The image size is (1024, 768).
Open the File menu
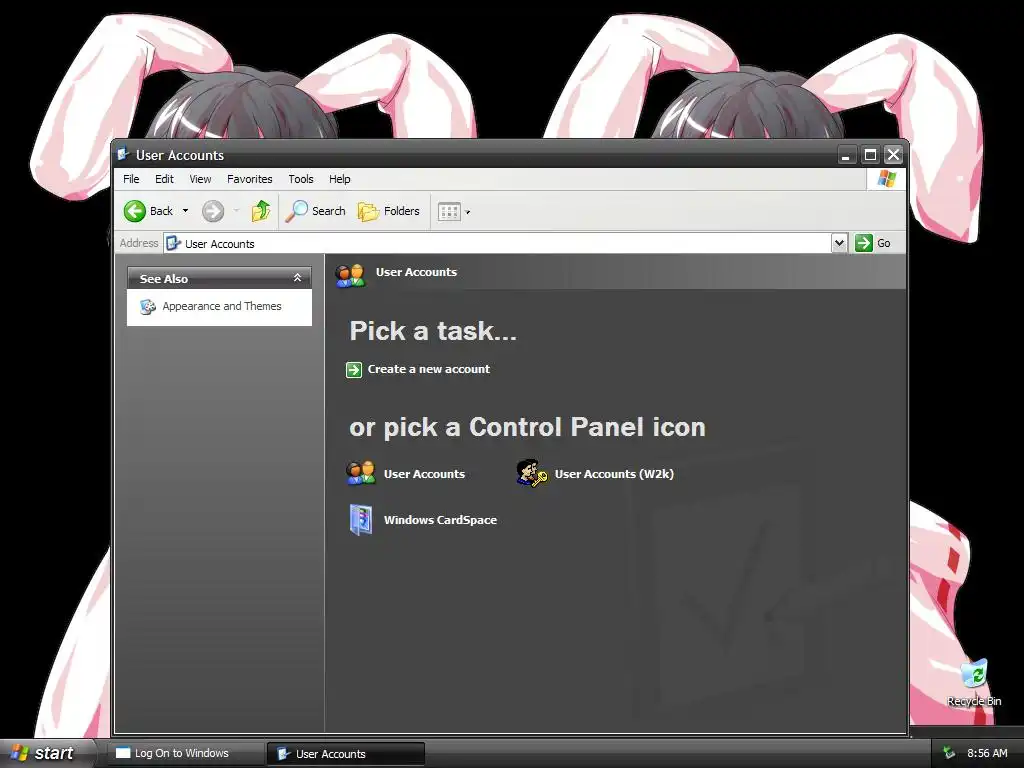tap(131, 179)
